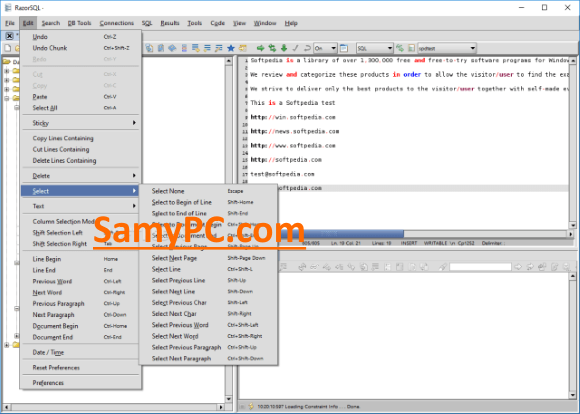Viewport: 580px width, 414px height.
Task: Click the 'Ln. 19 Col. 21' status entry
Action: [347, 243]
